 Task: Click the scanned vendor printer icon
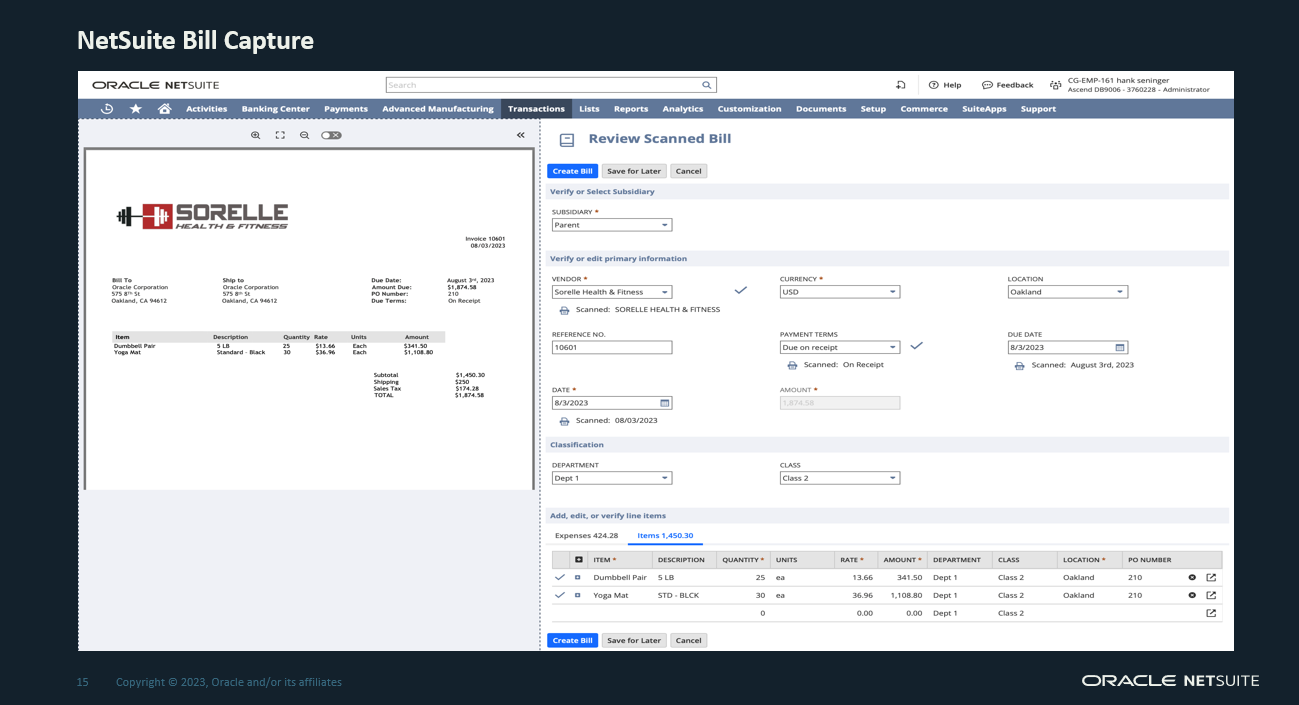[x=564, y=310]
